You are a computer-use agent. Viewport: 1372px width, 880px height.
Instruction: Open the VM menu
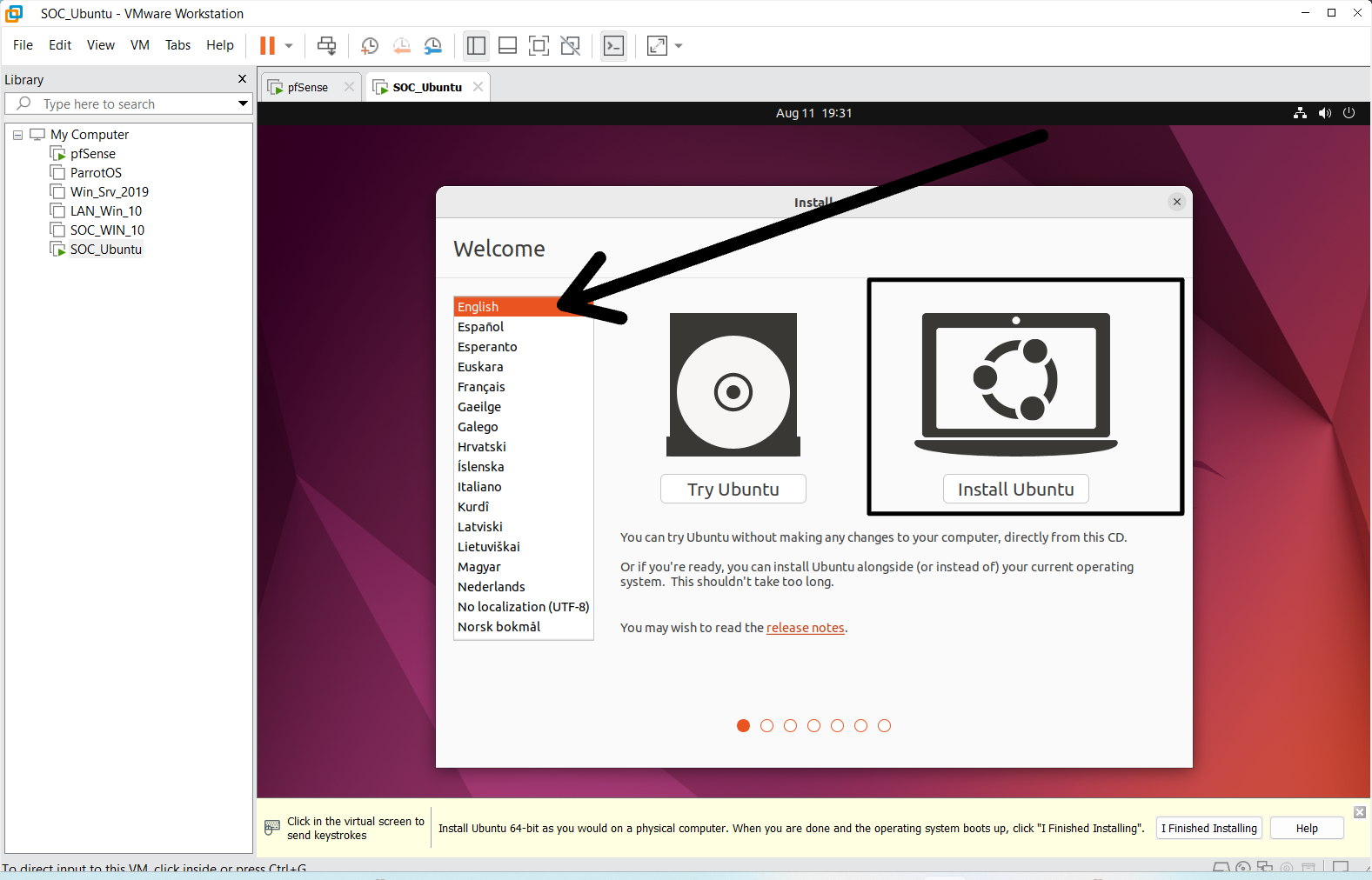click(140, 45)
